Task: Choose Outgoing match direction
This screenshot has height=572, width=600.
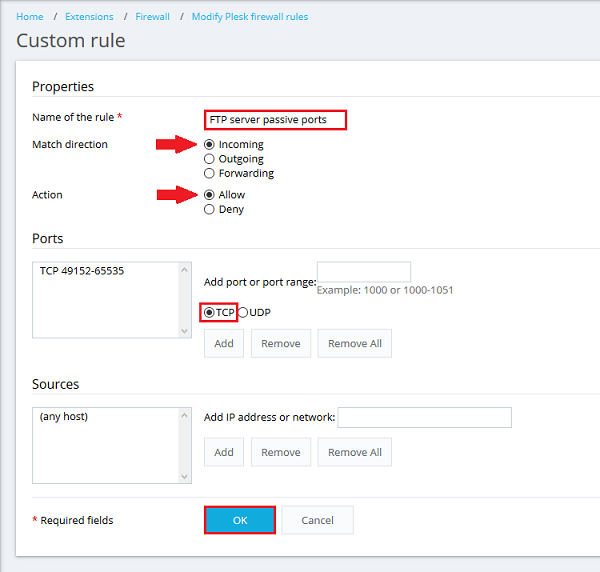Action: coord(209,159)
